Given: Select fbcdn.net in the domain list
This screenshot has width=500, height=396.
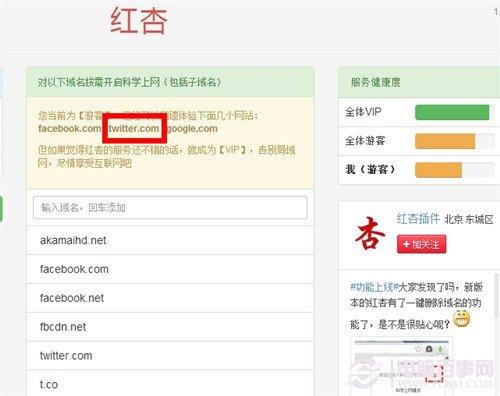Looking at the screenshot, I should (x=170, y=327).
